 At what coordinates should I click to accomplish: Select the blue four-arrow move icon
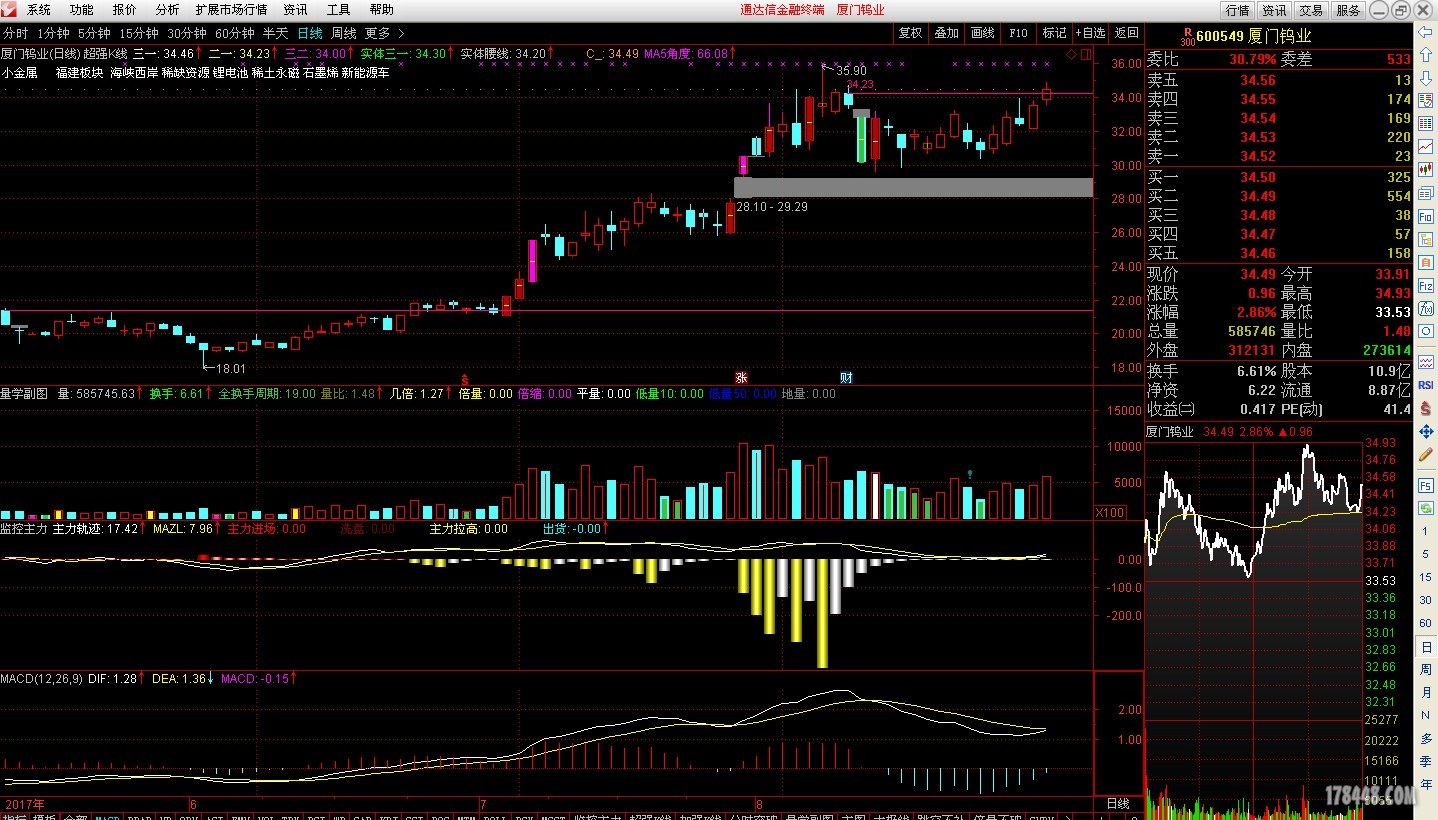pos(1425,431)
